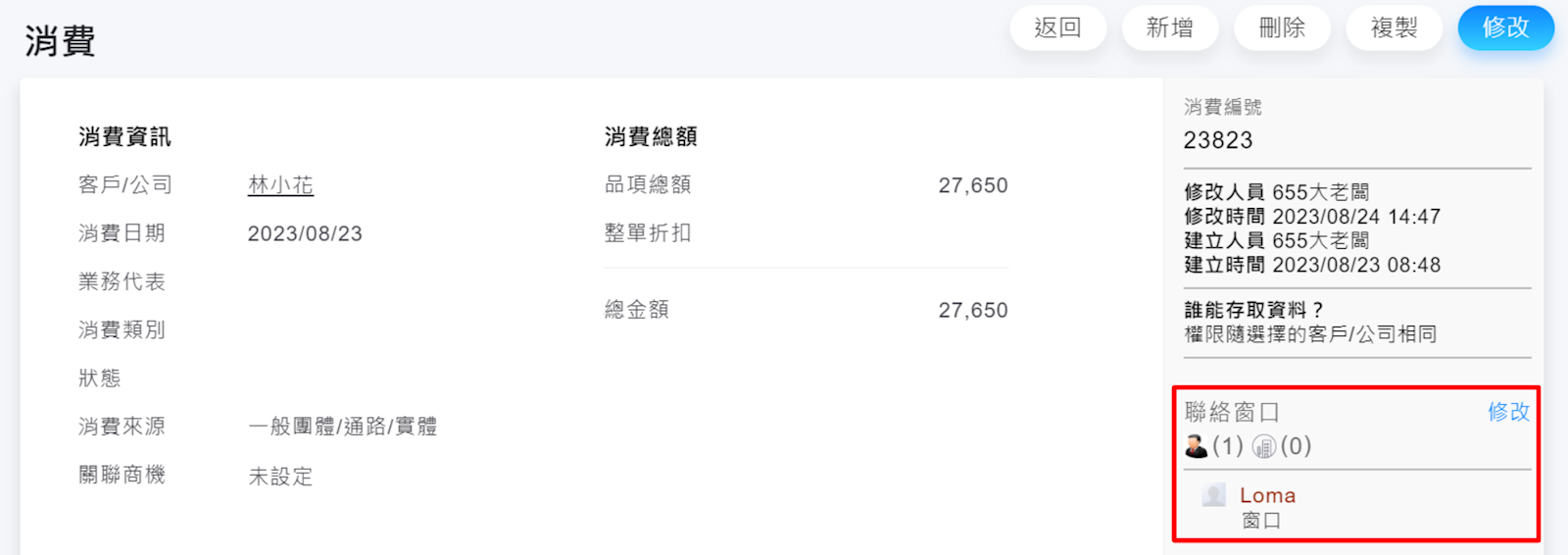Image resolution: width=1568 pixels, height=555 pixels.
Task: Click the 誰能存取資料？ heading
Action: tap(1253, 310)
